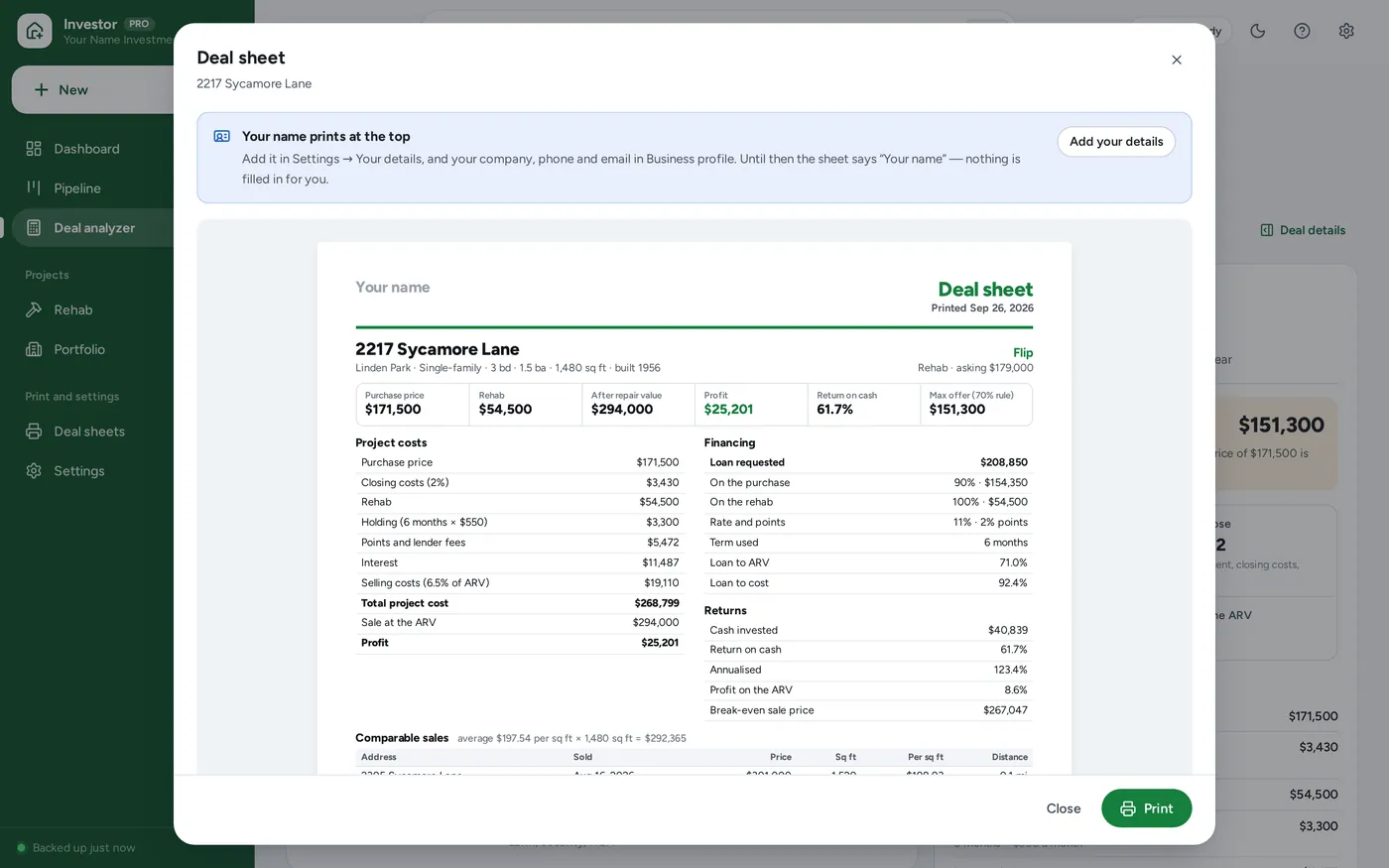Viewport: 1389px width, 868px height.
Task: Click the 'Loan to cost' row
Action: [868, 583]
